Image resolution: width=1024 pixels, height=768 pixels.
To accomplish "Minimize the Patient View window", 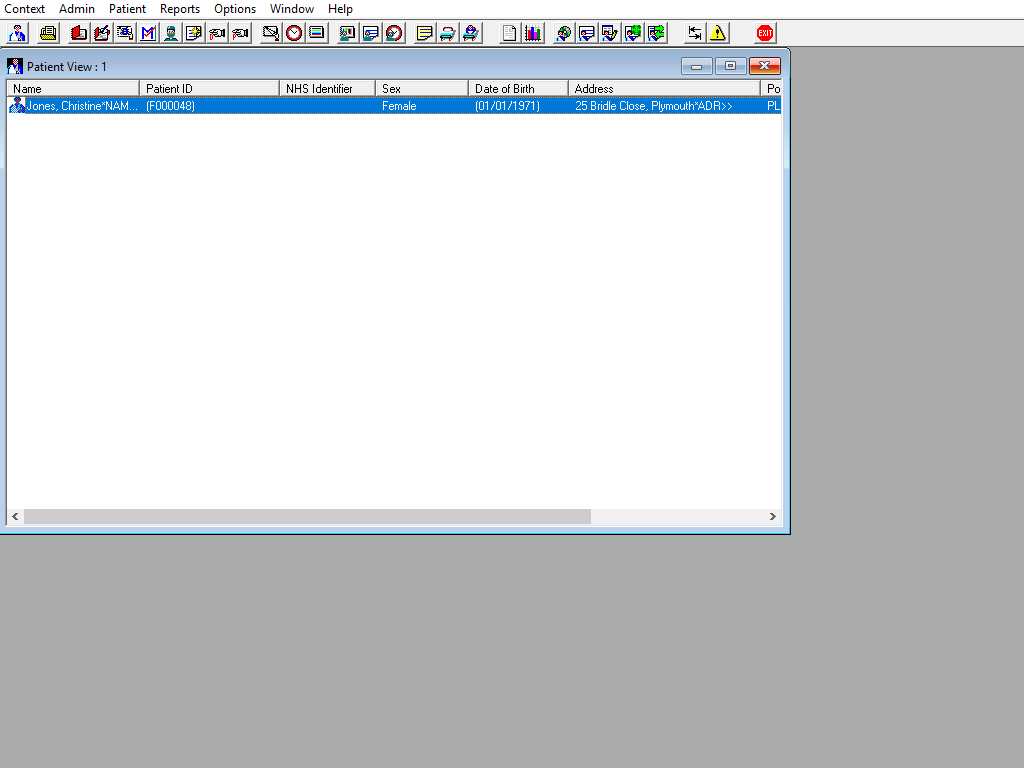I will pyautogui.click(x=696, y=66).
